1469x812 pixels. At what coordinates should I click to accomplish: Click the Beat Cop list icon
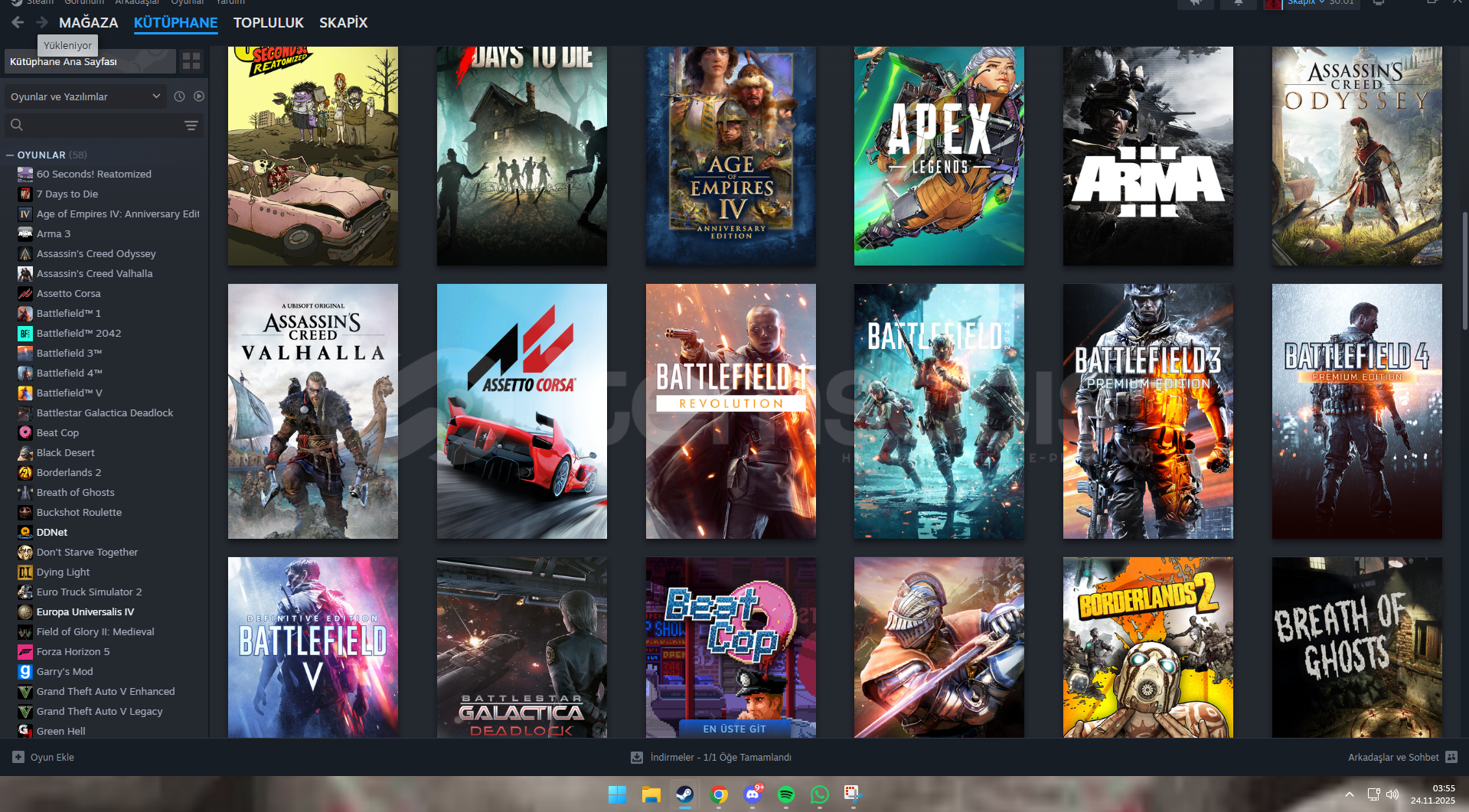[25, 432]
